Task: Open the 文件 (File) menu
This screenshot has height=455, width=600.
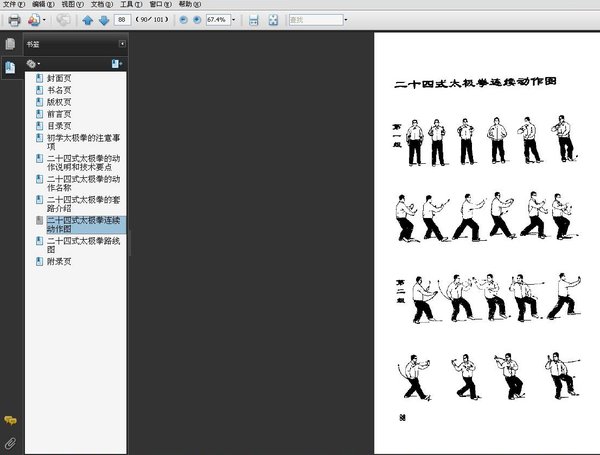Action: pos(11,4)
